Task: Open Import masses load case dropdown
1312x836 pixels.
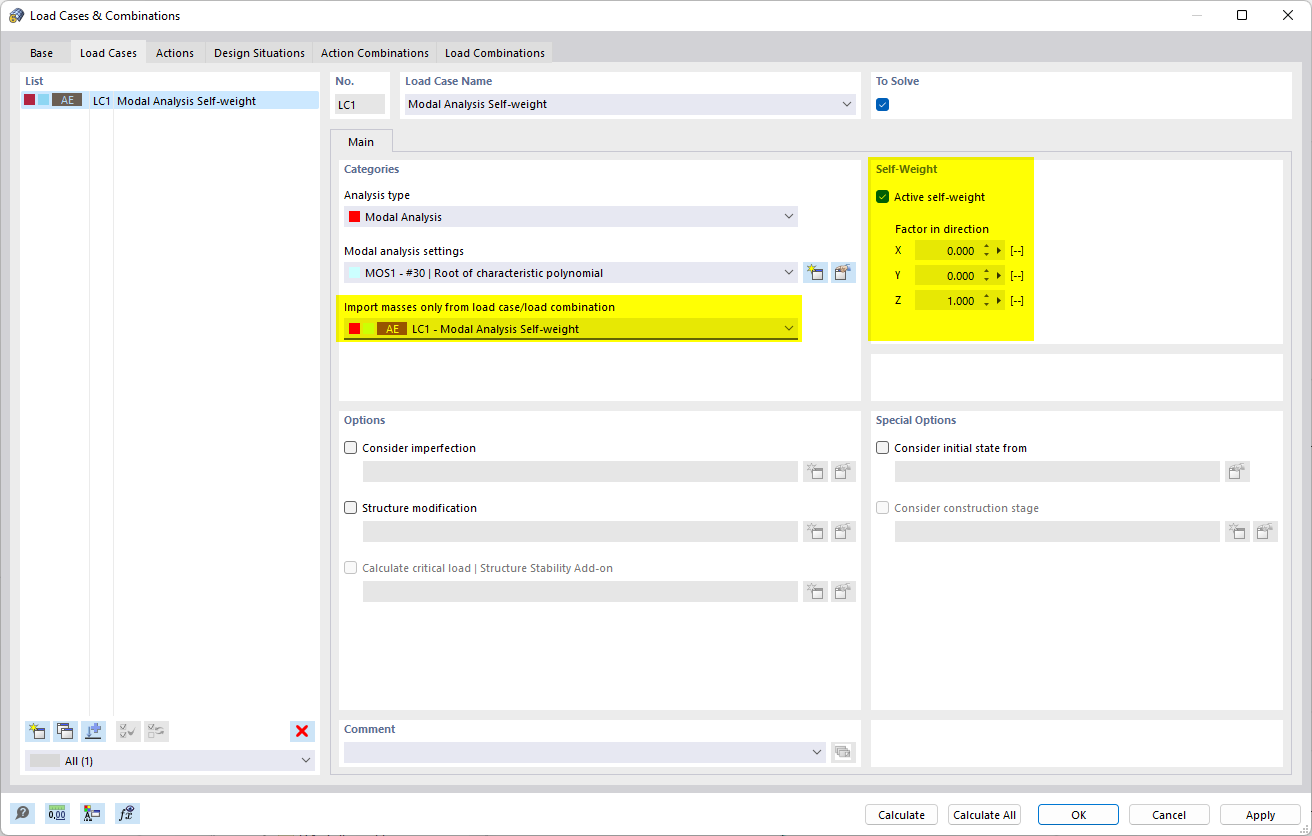Action: [x=789, y=329]
